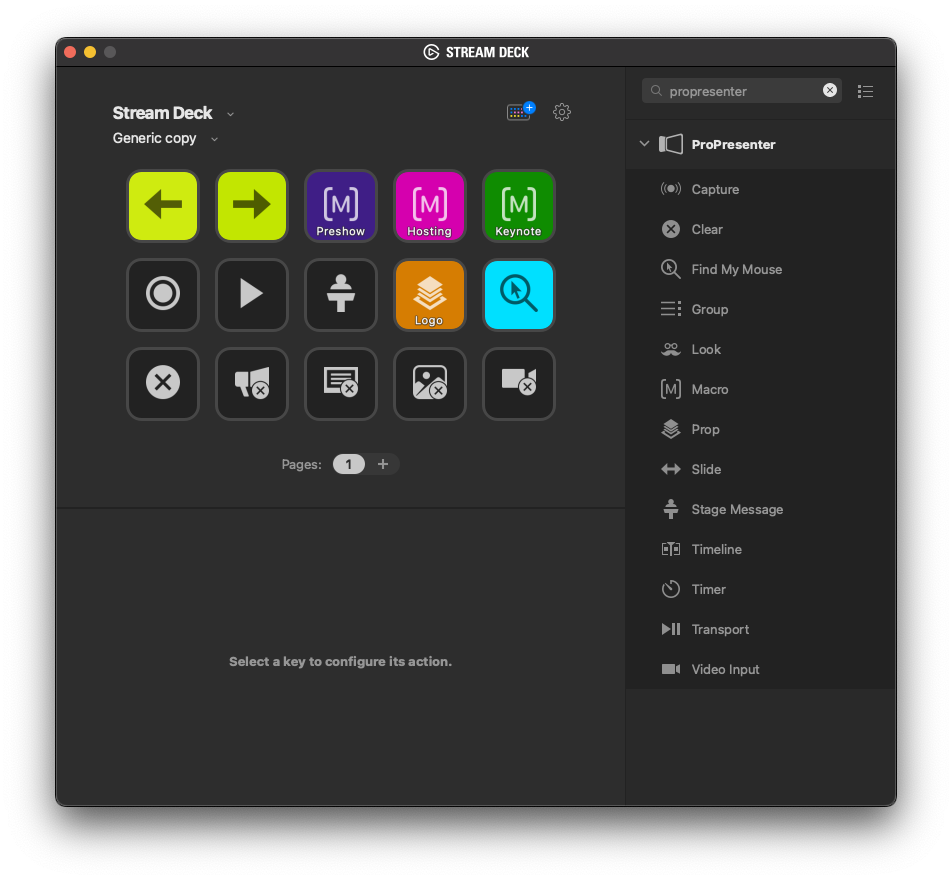Choose the Slide action
Screen dimensions: 952x880
(x=761, y=469)
